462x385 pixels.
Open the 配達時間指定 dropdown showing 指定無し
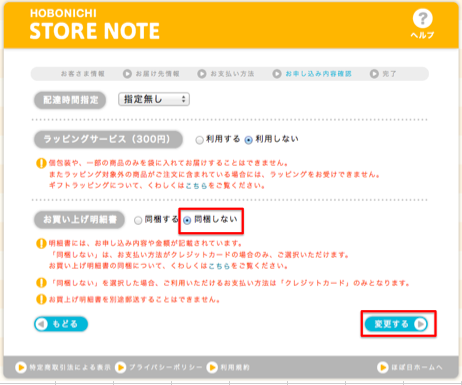point(154,99)
